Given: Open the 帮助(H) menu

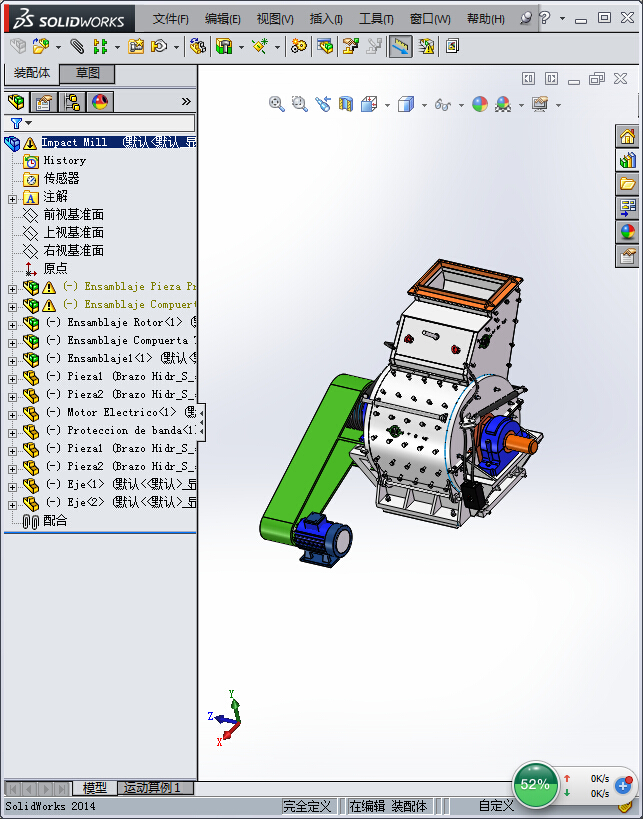Looking at the screenshot, I should pyautogui.click(x=486, y=19).
